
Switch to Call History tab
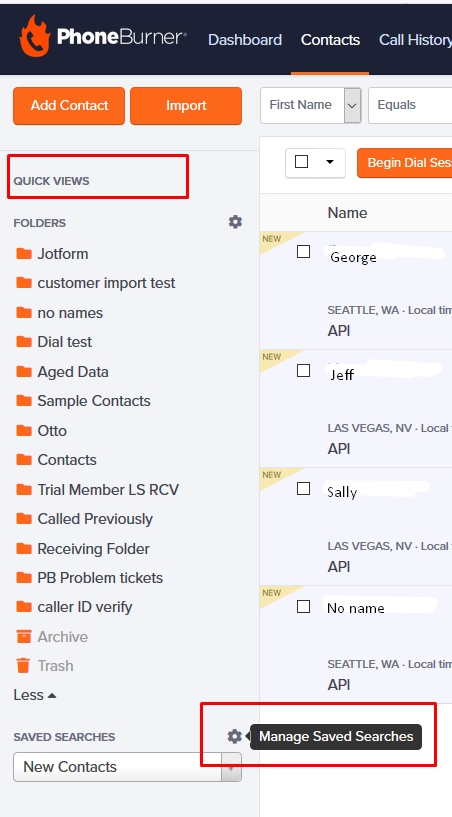tap(415, 40)
